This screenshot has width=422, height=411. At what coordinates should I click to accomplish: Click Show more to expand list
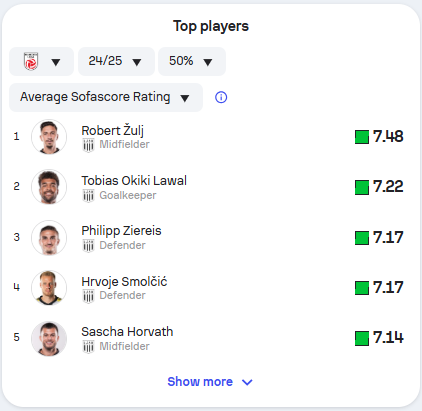point(200,382)
